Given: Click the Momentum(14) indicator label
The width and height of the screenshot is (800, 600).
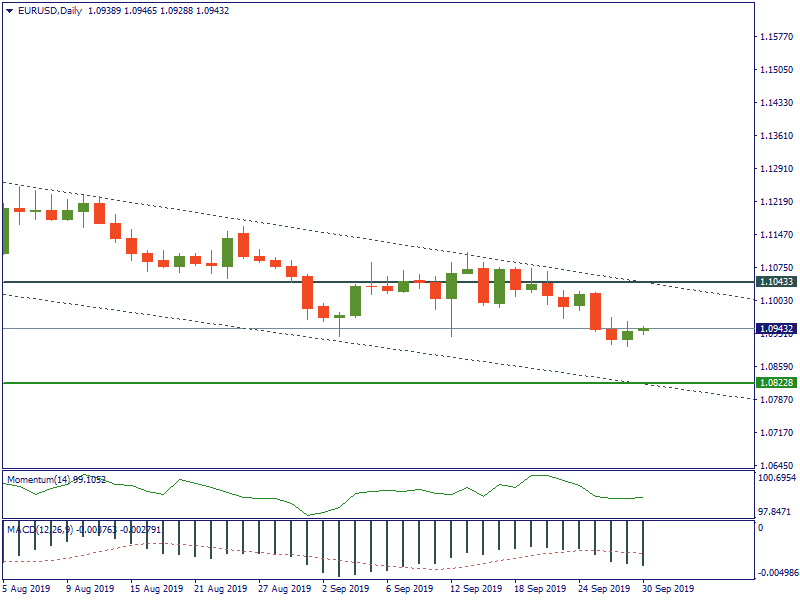Looking at the screenshot, I should 56,480.
